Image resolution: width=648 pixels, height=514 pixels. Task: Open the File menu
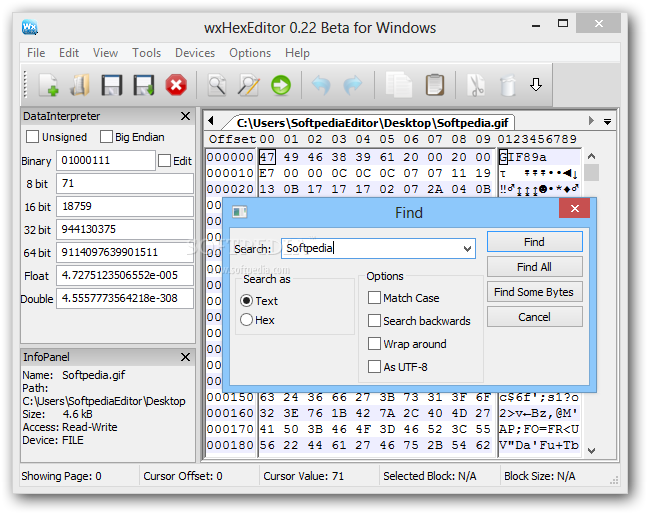pyautogui.click(x=36, y=53)
